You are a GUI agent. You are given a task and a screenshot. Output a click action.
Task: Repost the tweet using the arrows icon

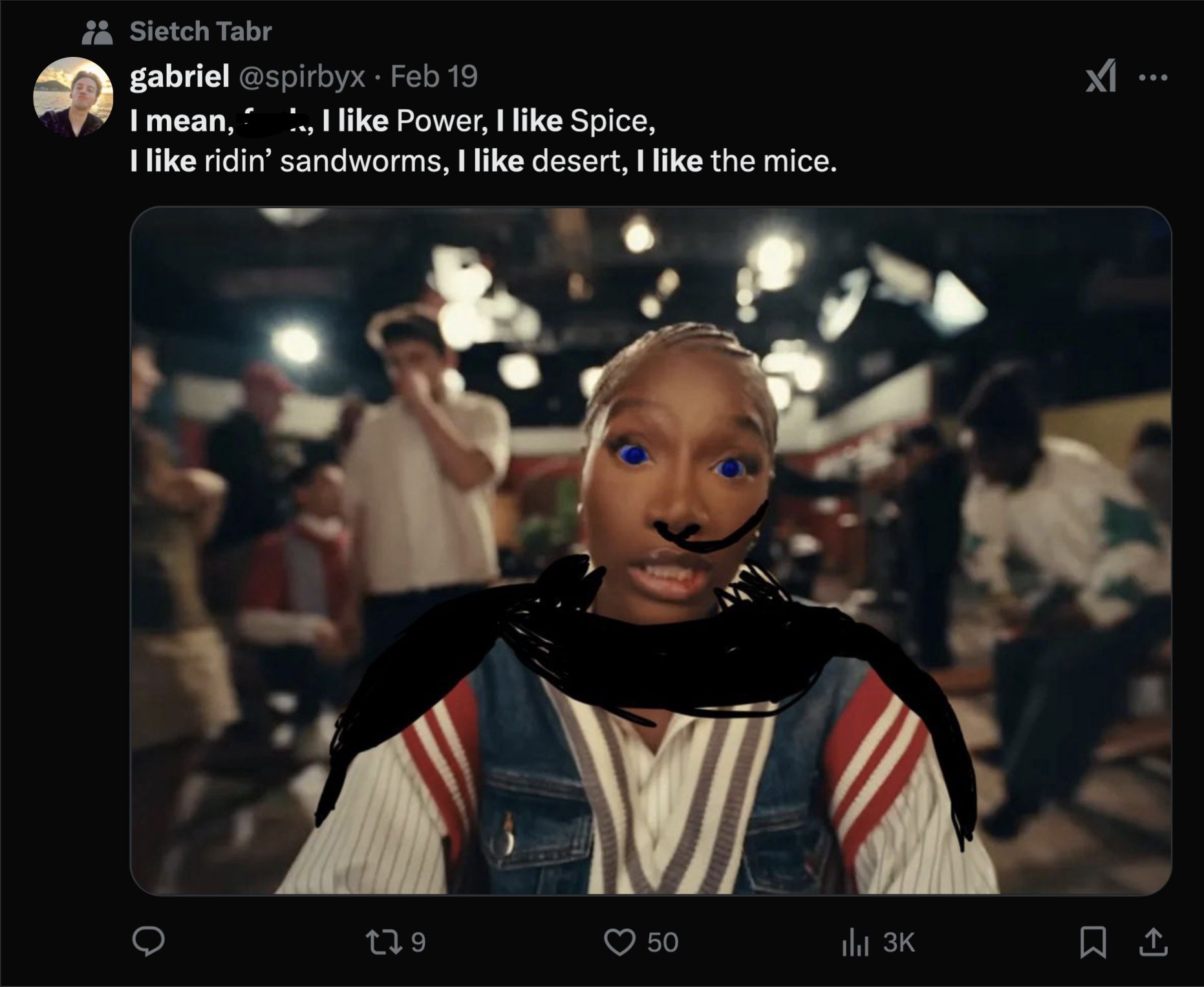tap(383, 942)
